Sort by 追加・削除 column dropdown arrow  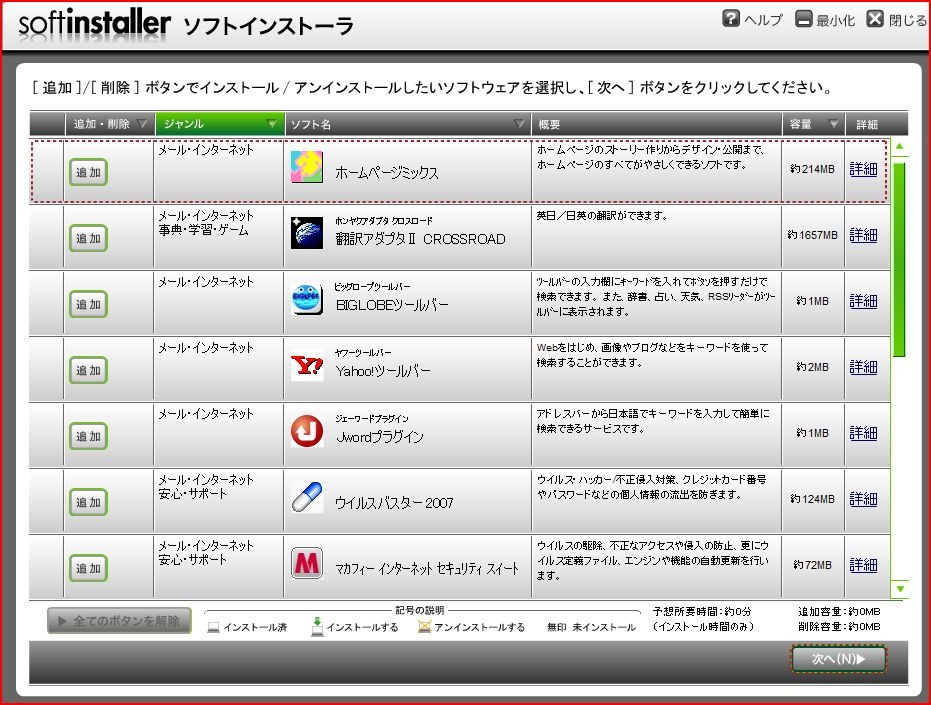pyautogui.click(x=142, y=124)
